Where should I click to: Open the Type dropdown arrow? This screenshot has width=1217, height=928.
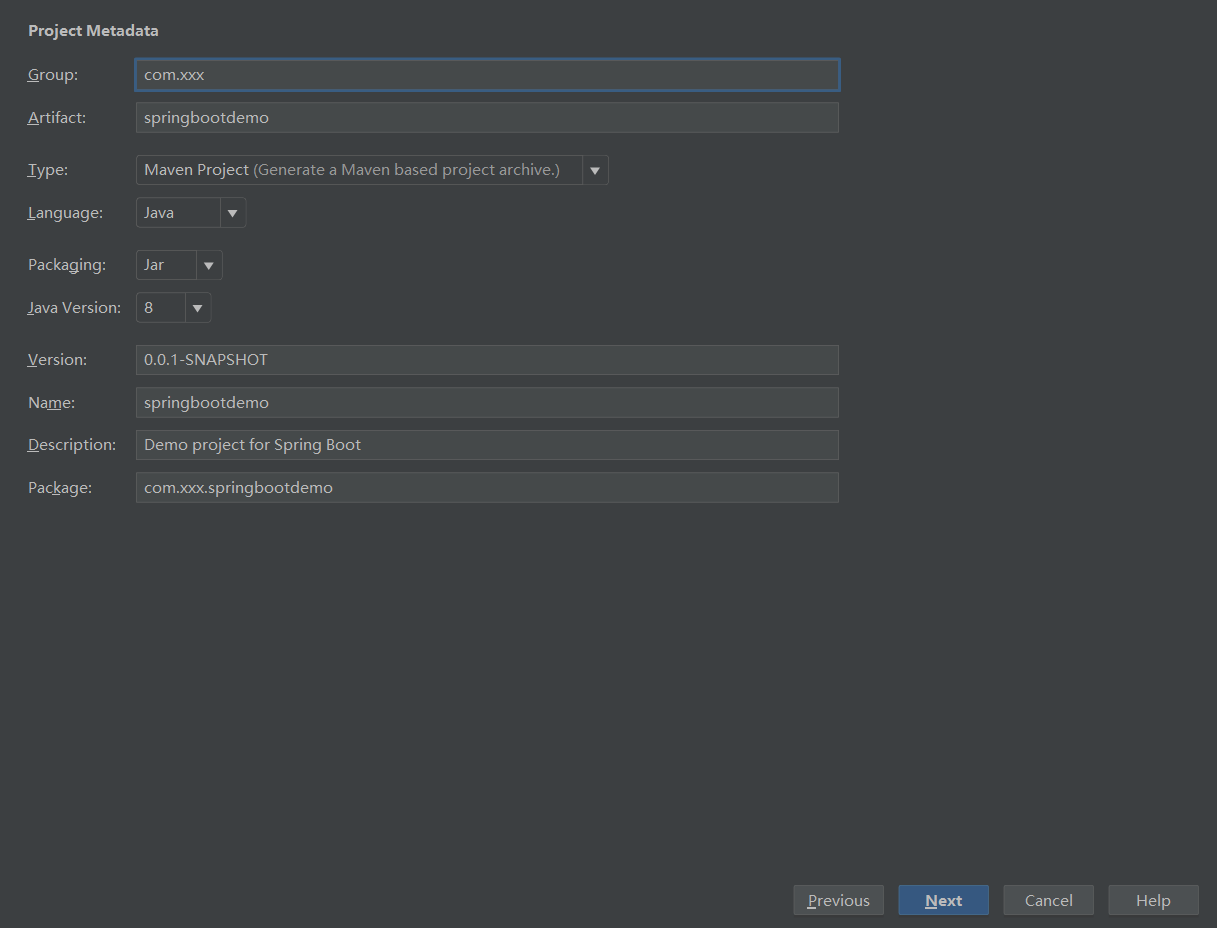(x=595, y=170)
